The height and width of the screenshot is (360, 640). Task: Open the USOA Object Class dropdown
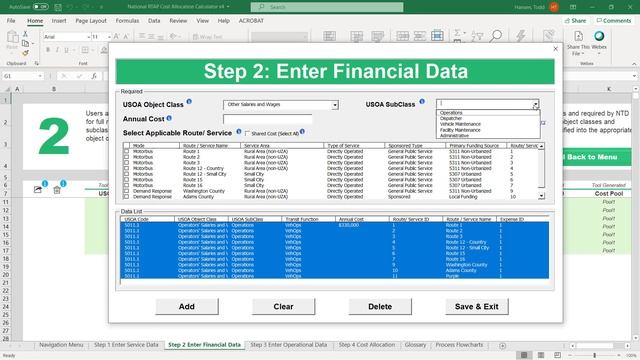pos(335,105)
